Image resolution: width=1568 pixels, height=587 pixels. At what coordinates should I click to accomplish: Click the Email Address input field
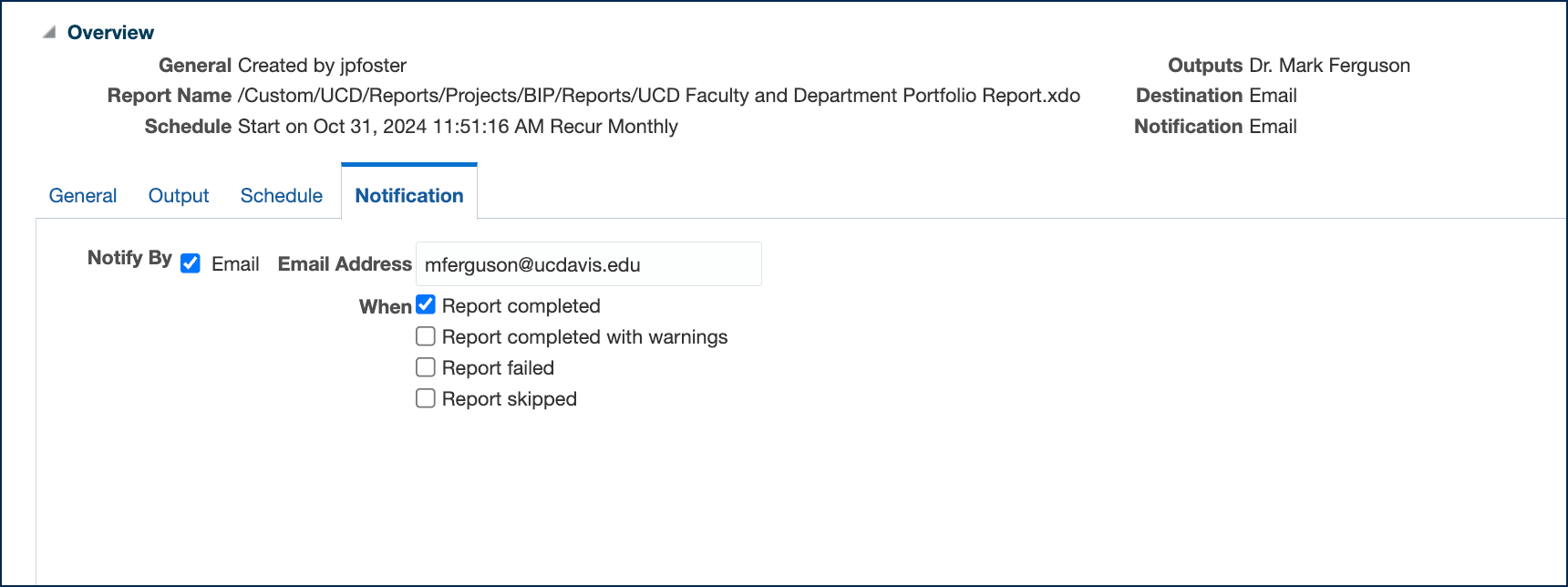(x=588, y=264)
